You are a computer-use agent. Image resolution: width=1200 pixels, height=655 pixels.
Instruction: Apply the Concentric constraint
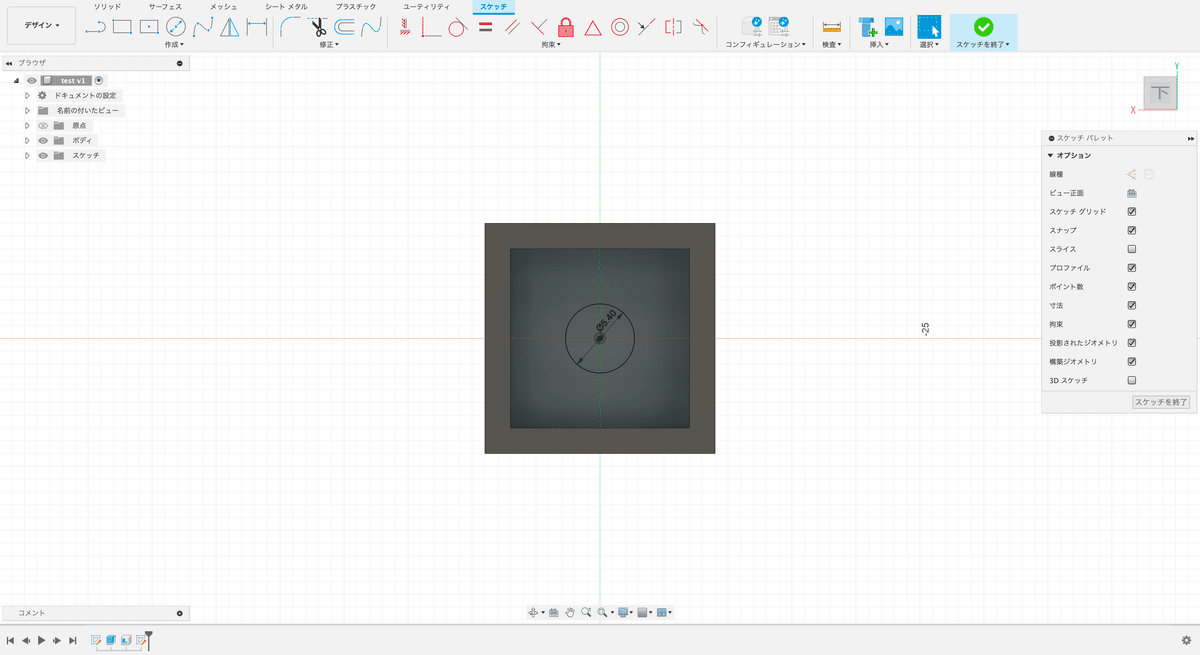[x=620, y=27]
